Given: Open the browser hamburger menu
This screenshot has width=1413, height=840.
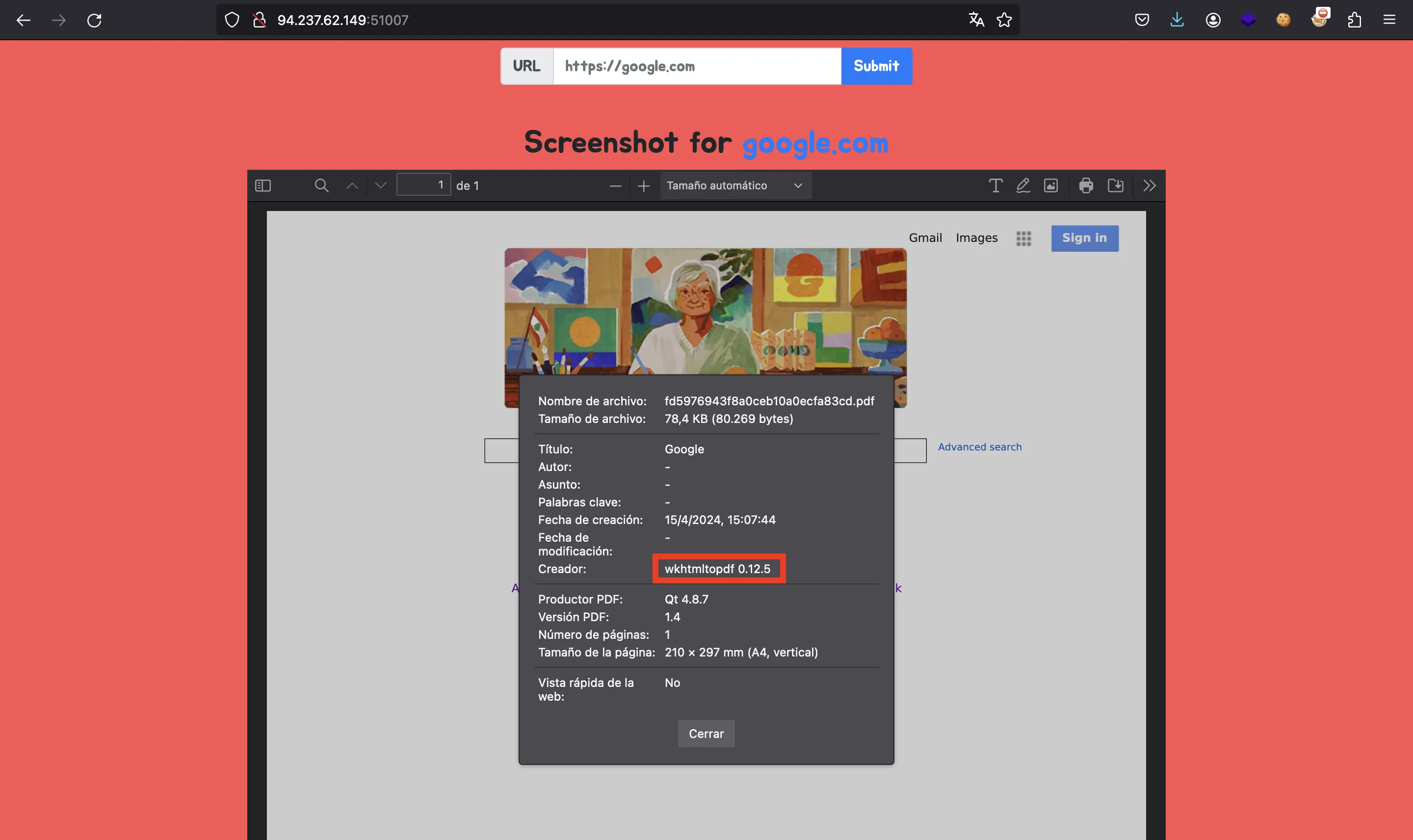Looking at the screenshot, I should (x=1389, y=20).
